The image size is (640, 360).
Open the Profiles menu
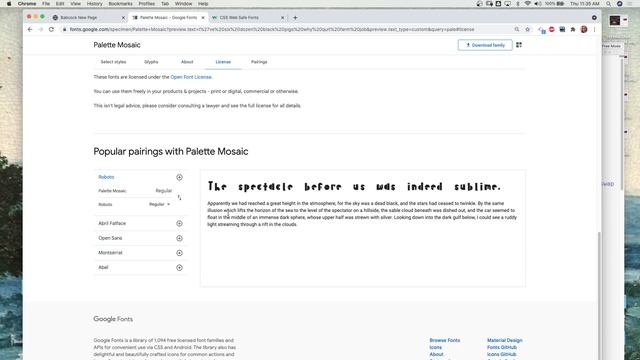point(147,4)
